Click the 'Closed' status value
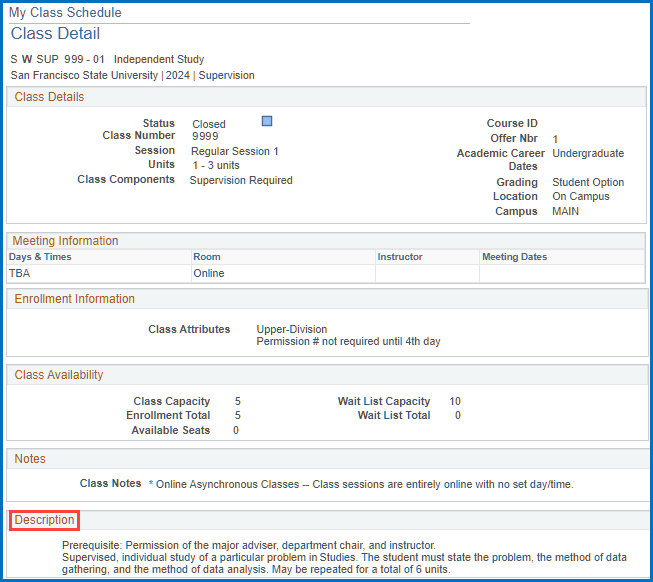Viewport: 653px width, 582px height. pyautogui.click(x=209, y=124)
